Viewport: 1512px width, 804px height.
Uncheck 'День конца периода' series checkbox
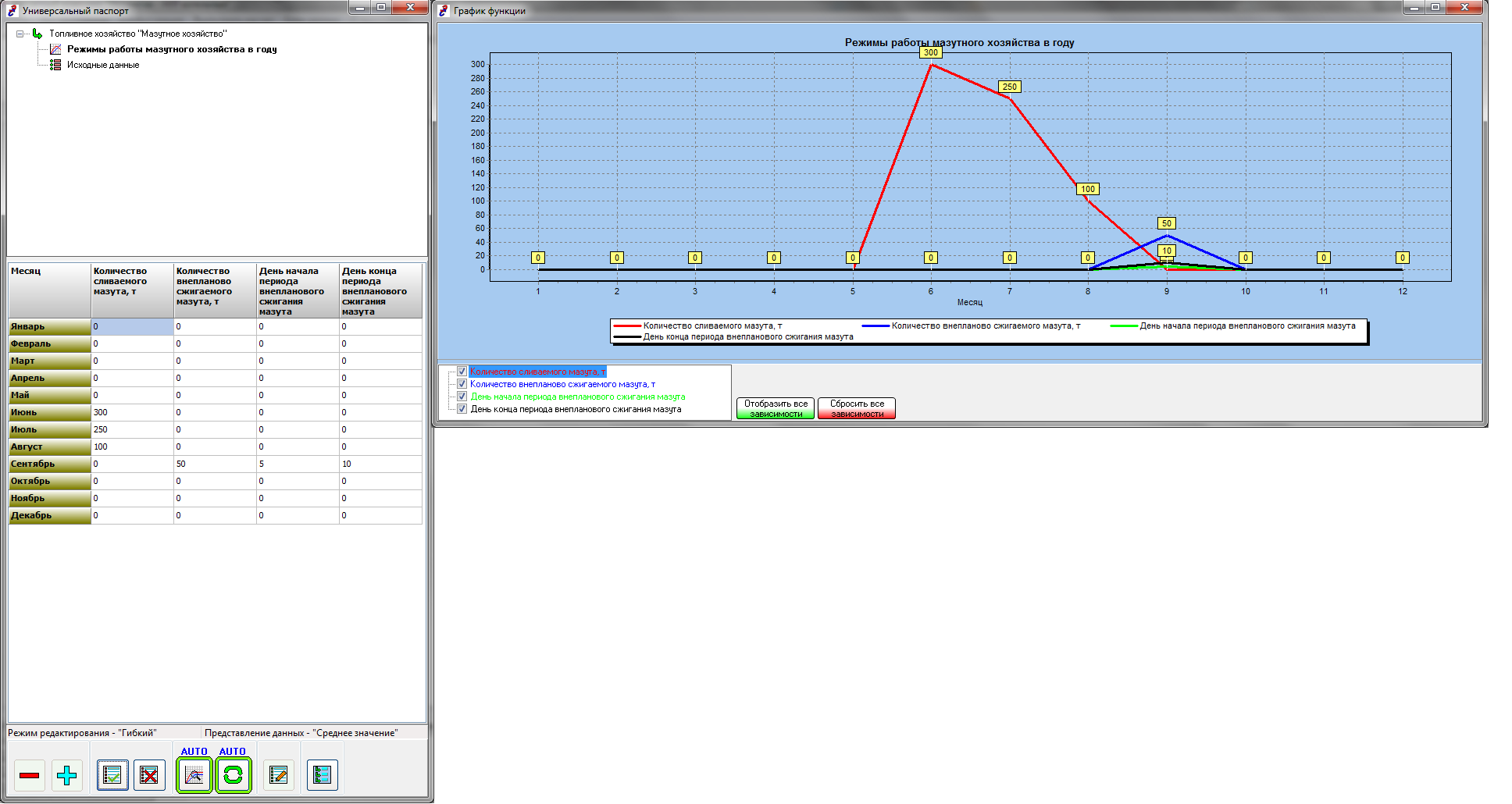point(462,409)
